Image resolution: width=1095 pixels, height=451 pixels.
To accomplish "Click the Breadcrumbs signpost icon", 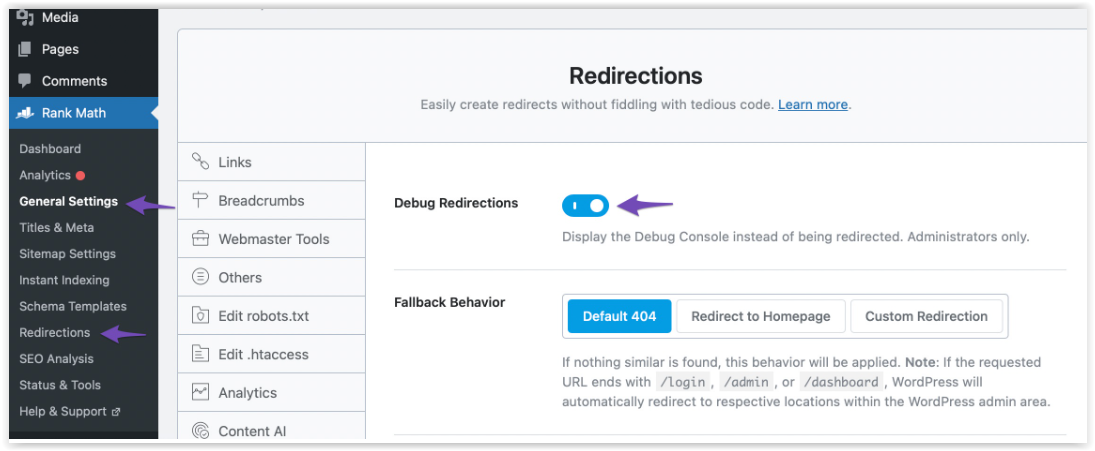I will pyautogui.click(x=200, y=200).
